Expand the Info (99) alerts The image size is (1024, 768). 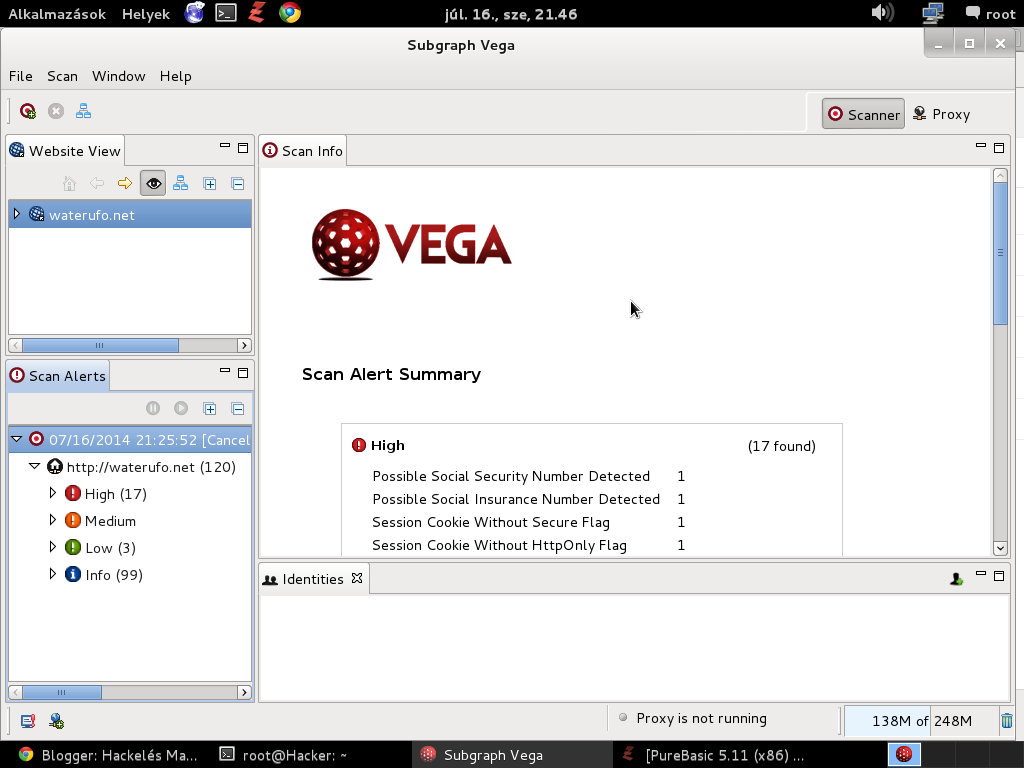(52, 574)
